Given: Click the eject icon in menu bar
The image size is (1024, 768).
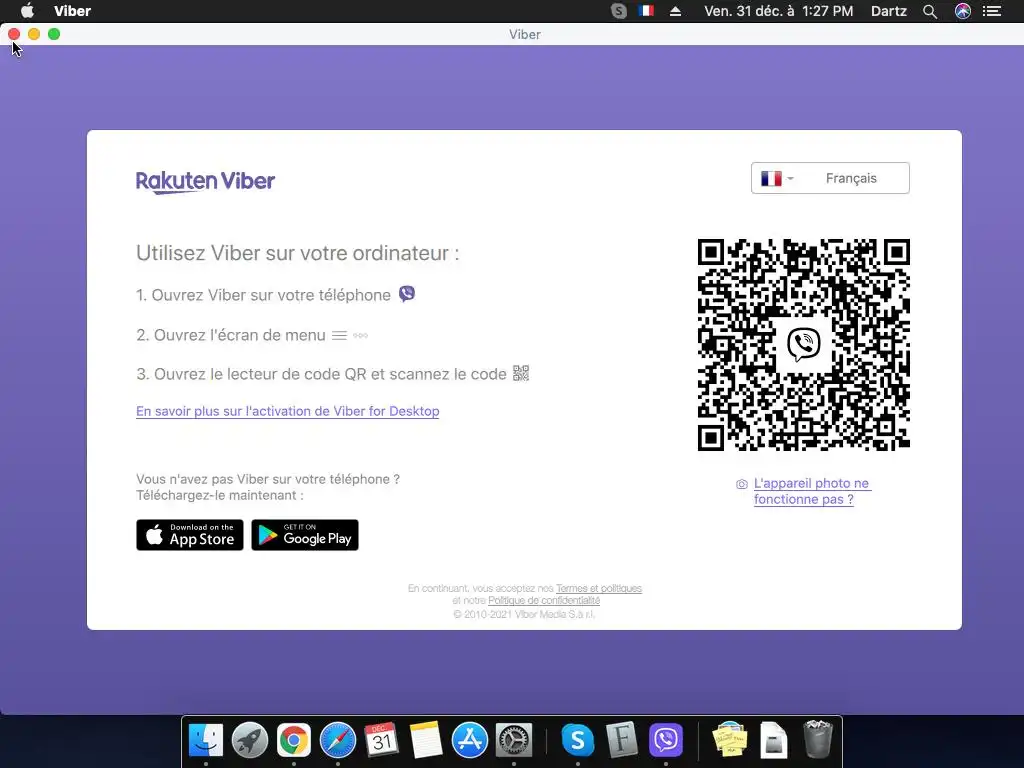Looking at the screenshot, I should pyautogui.click(x=675, y=11).
